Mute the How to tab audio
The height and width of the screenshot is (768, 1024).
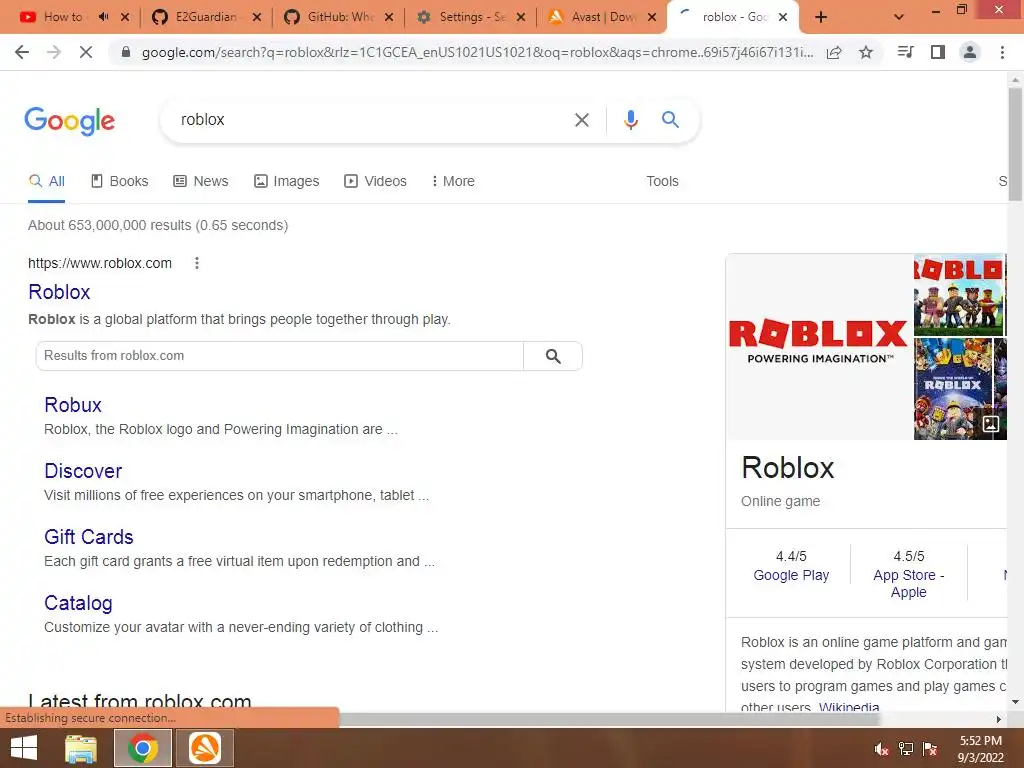click(103, 17)
